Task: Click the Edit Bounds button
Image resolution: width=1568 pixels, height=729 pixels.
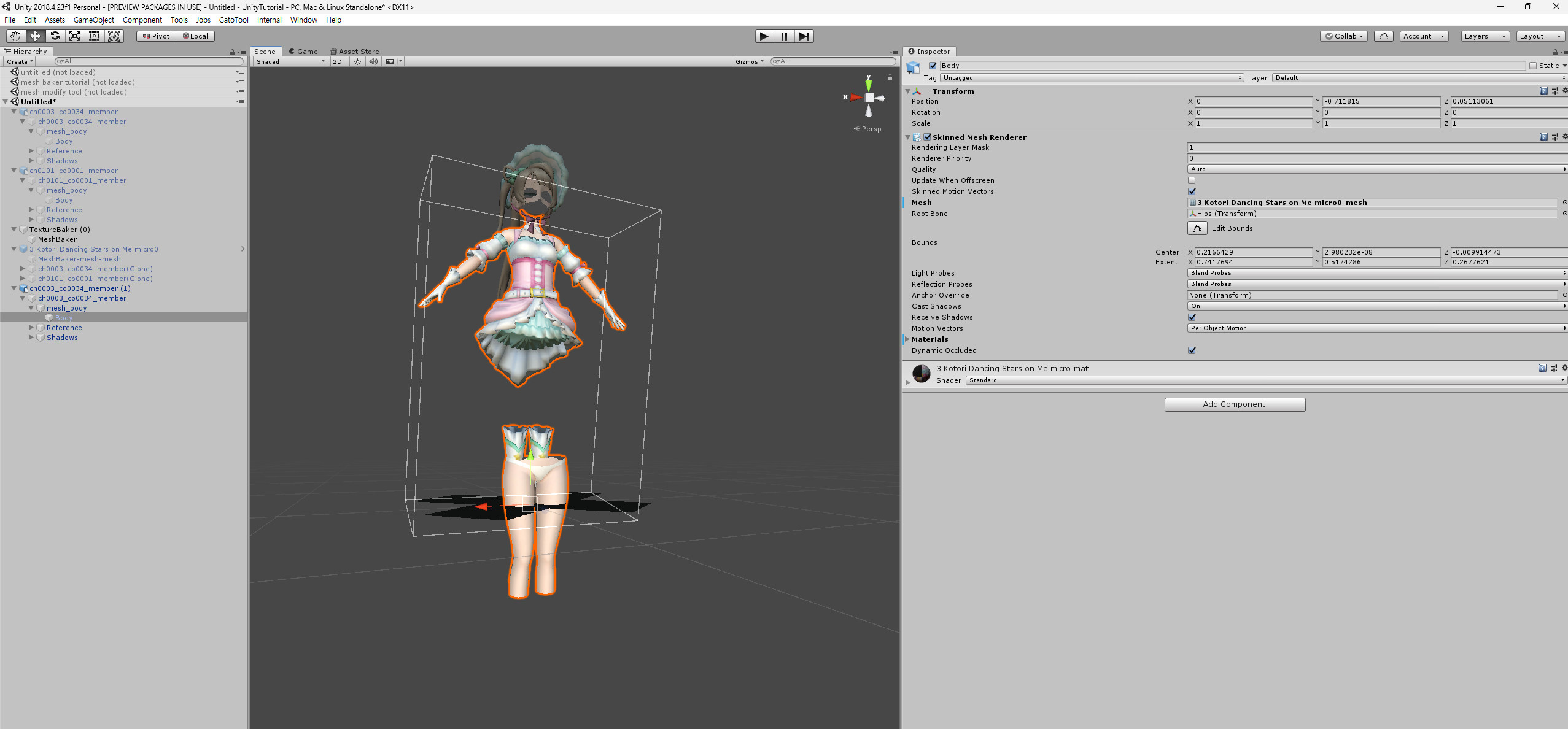Action: pos(1197,228)
